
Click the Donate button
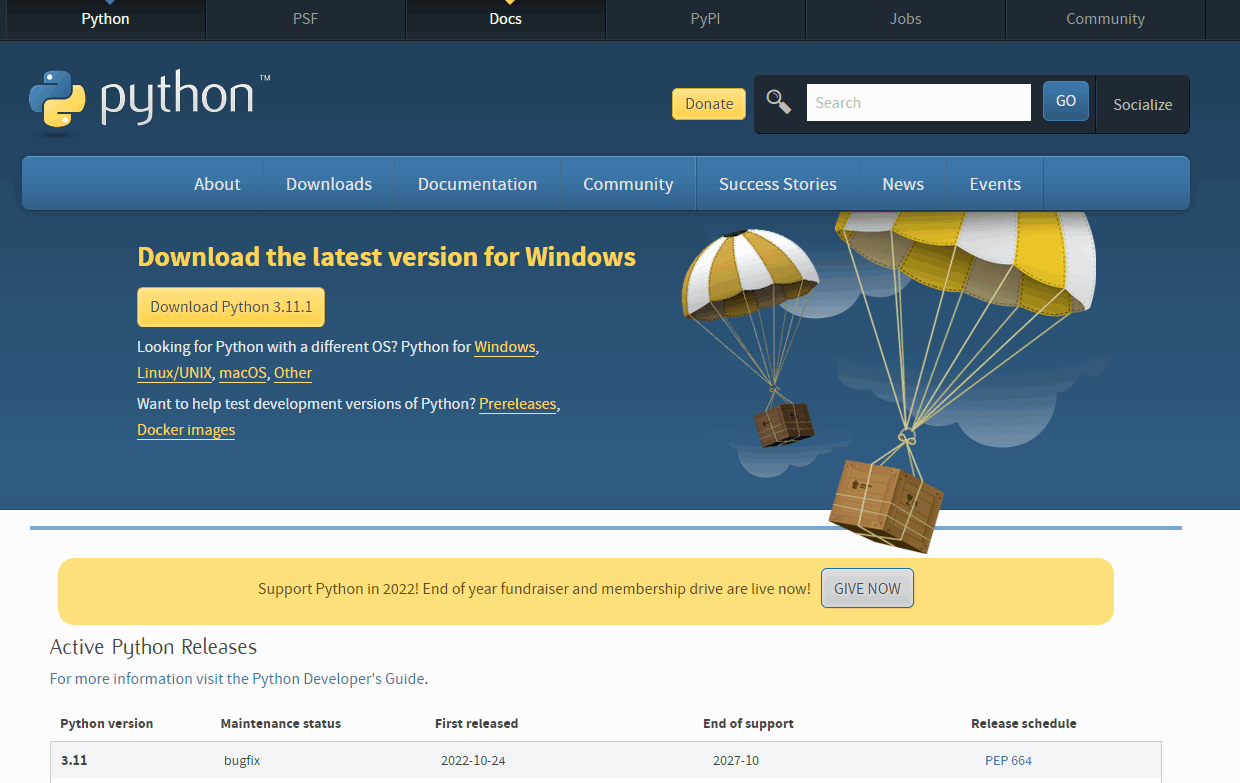[709, 103]
